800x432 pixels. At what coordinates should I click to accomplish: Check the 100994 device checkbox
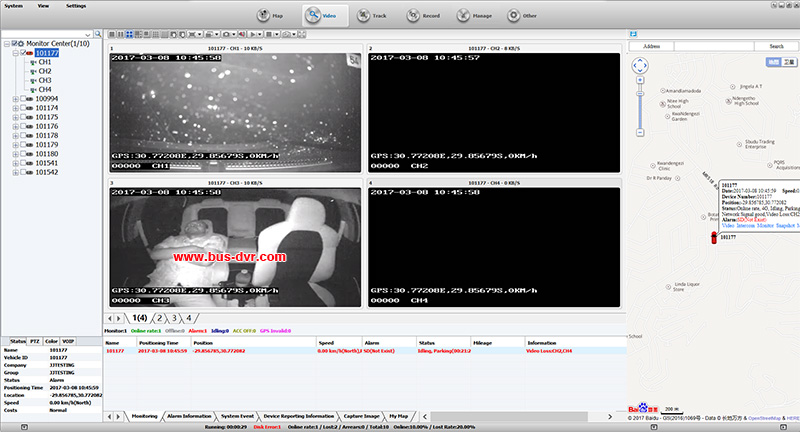point(21,99)
